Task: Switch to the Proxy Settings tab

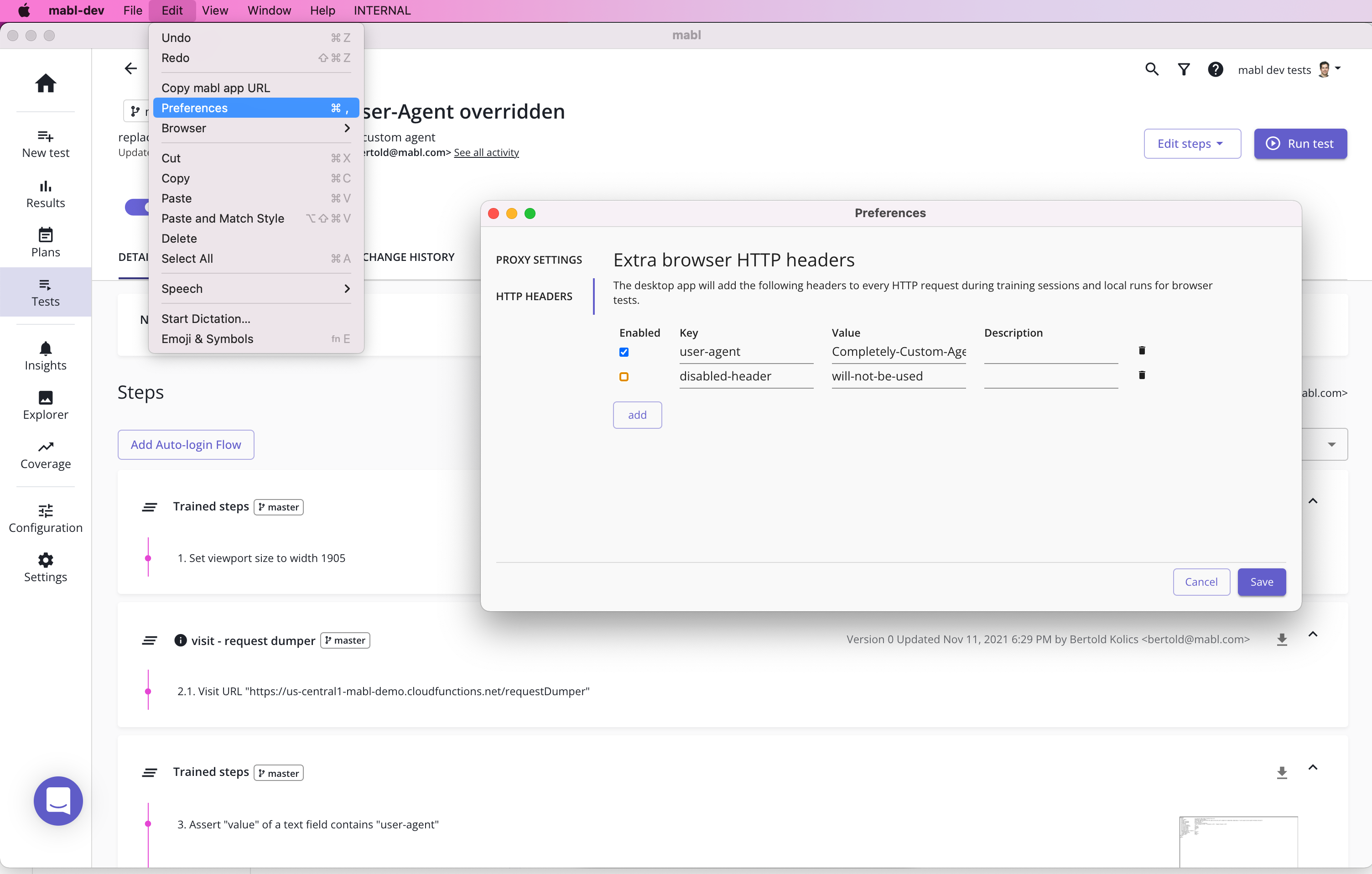Action: point(538,260)
